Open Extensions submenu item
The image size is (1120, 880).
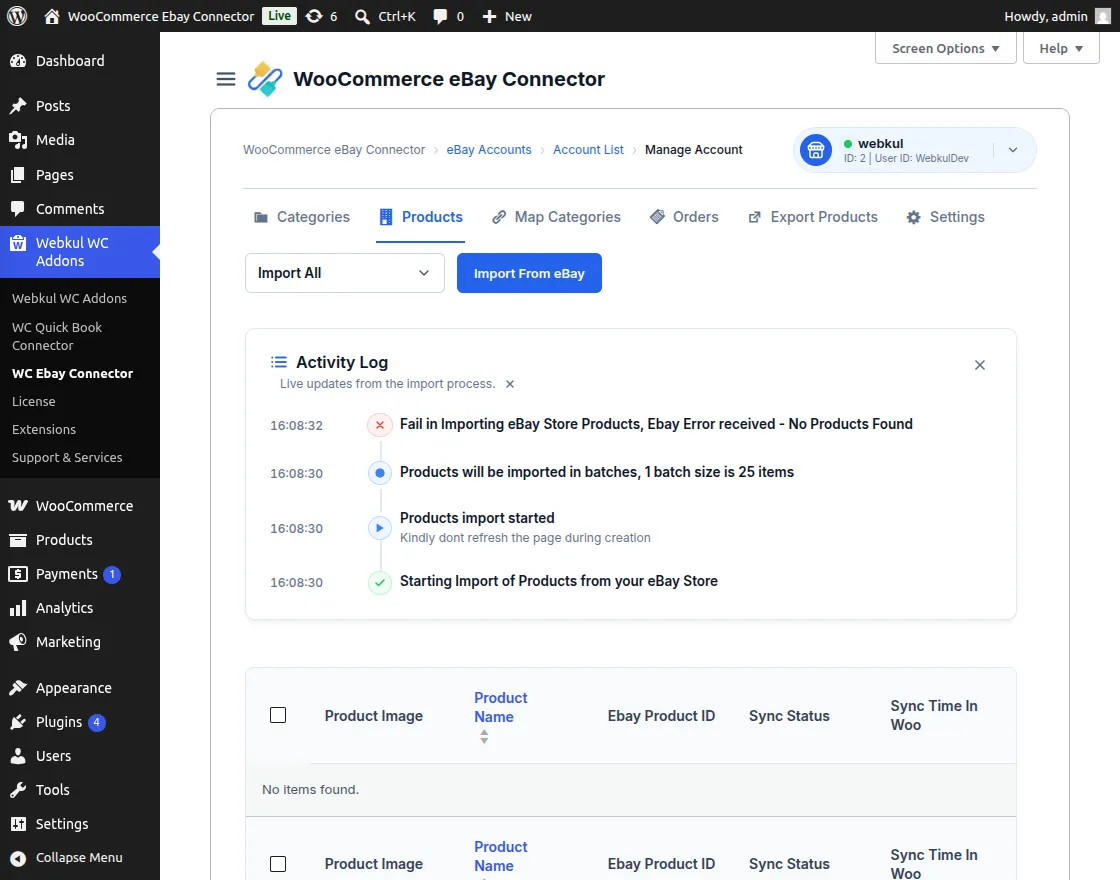point(44,429)
